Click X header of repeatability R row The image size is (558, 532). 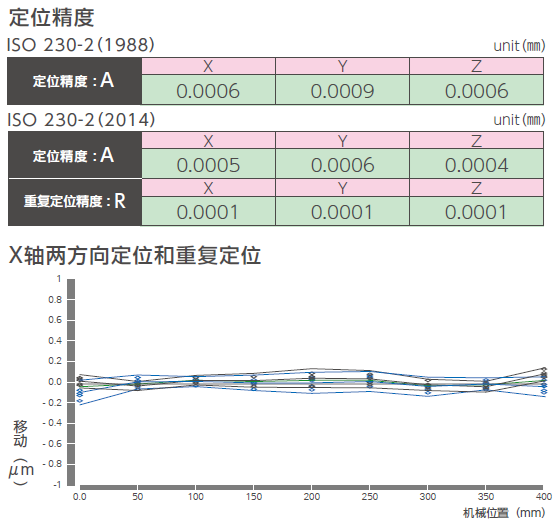pos(208,188)
